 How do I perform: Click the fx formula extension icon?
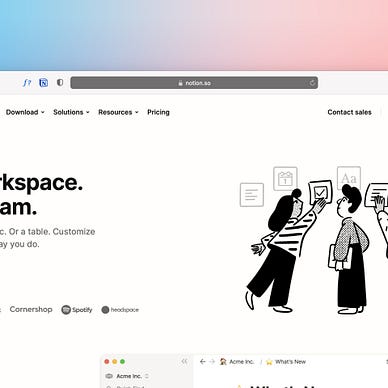pyautogui.click(x=27, y=83)
